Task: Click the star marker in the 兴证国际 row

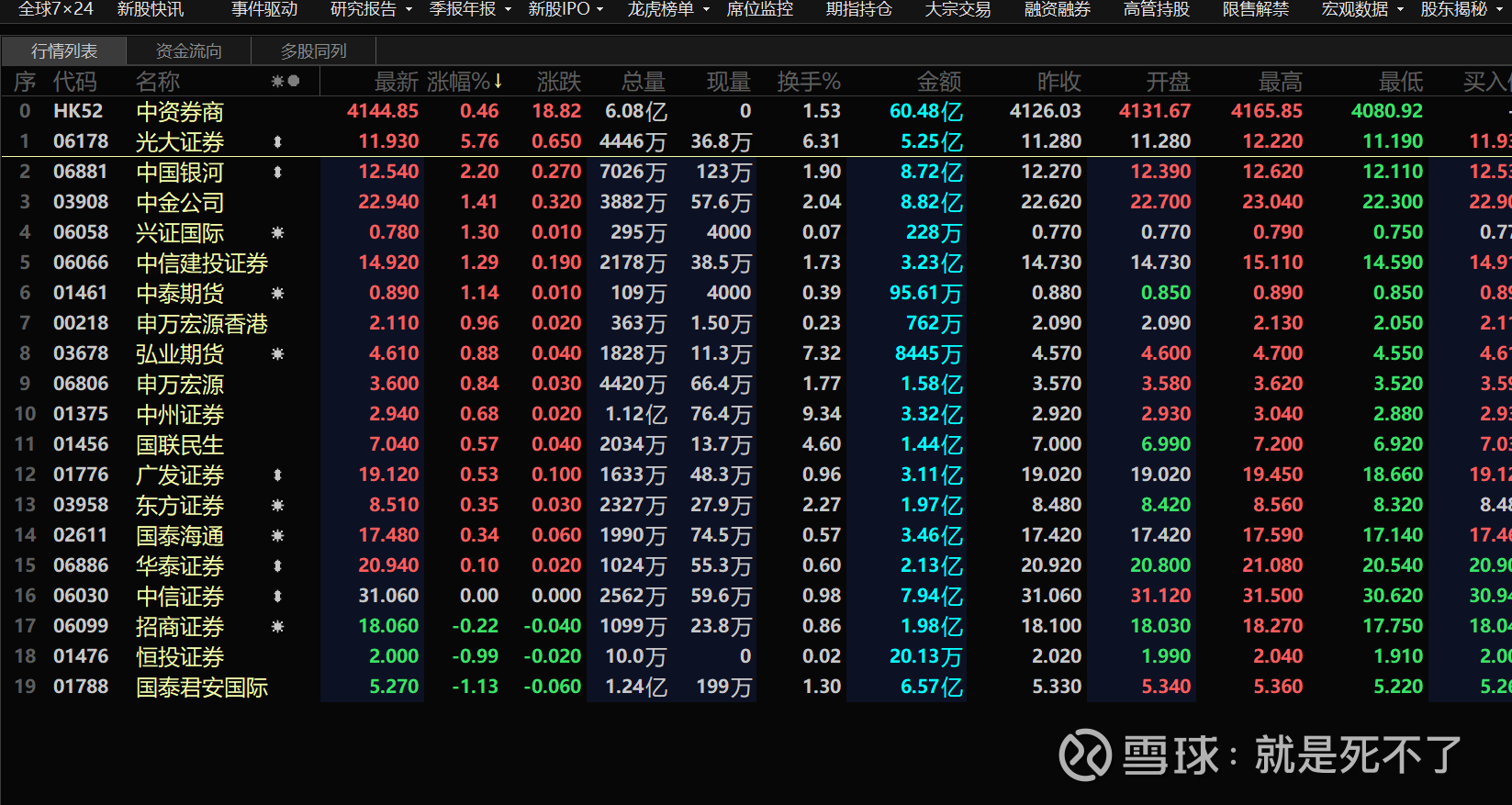Action: click(277, 233)
